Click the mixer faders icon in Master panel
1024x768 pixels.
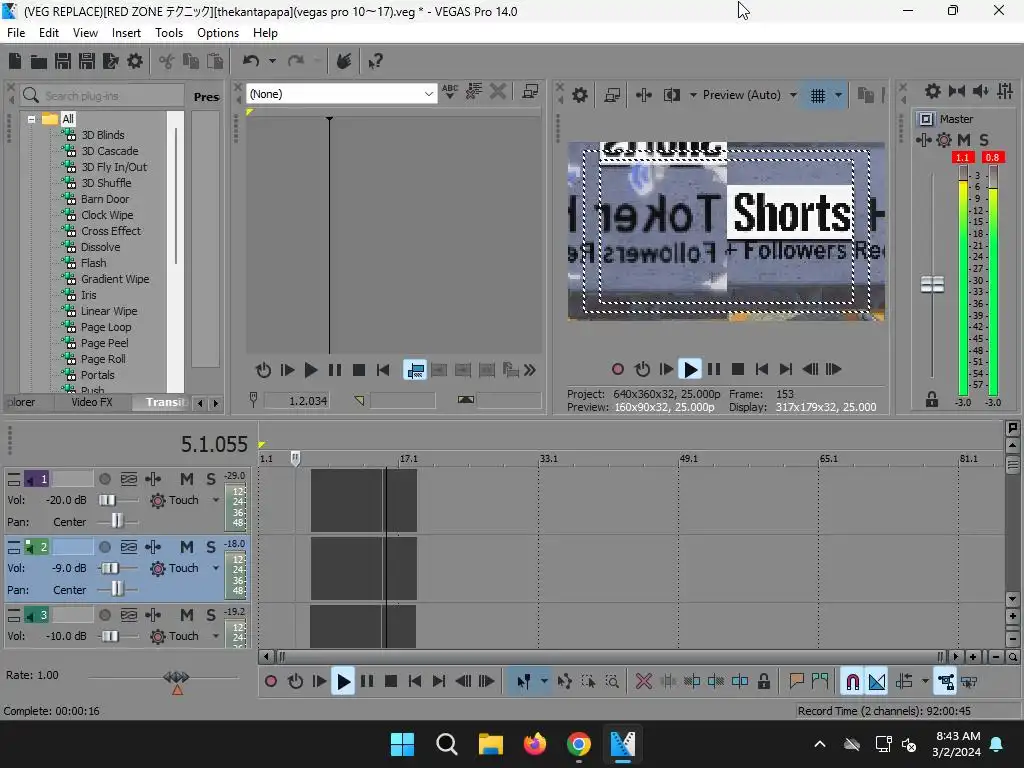[x=1005, y=91]
